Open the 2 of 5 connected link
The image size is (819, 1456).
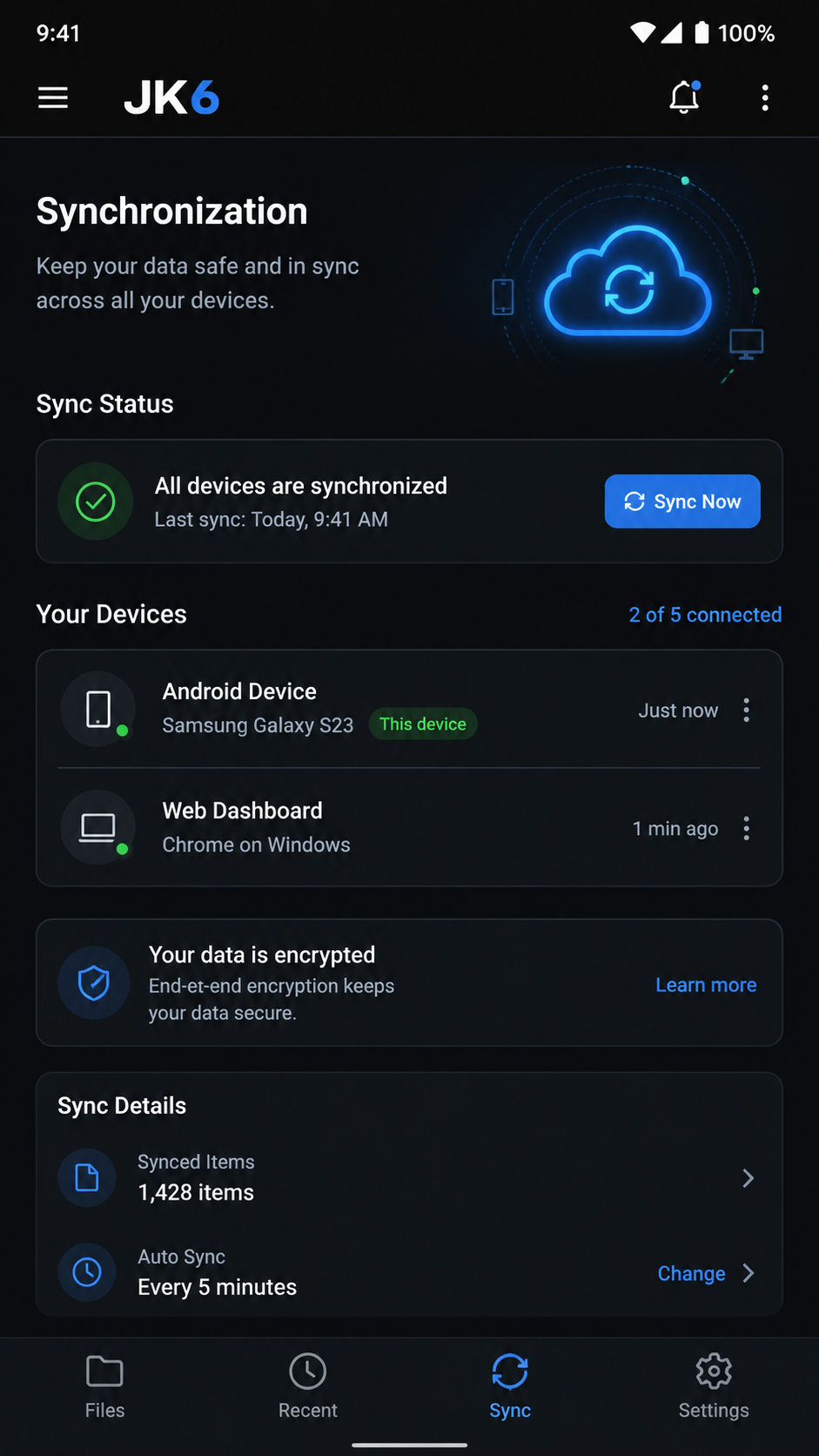(x=705, y=615)
